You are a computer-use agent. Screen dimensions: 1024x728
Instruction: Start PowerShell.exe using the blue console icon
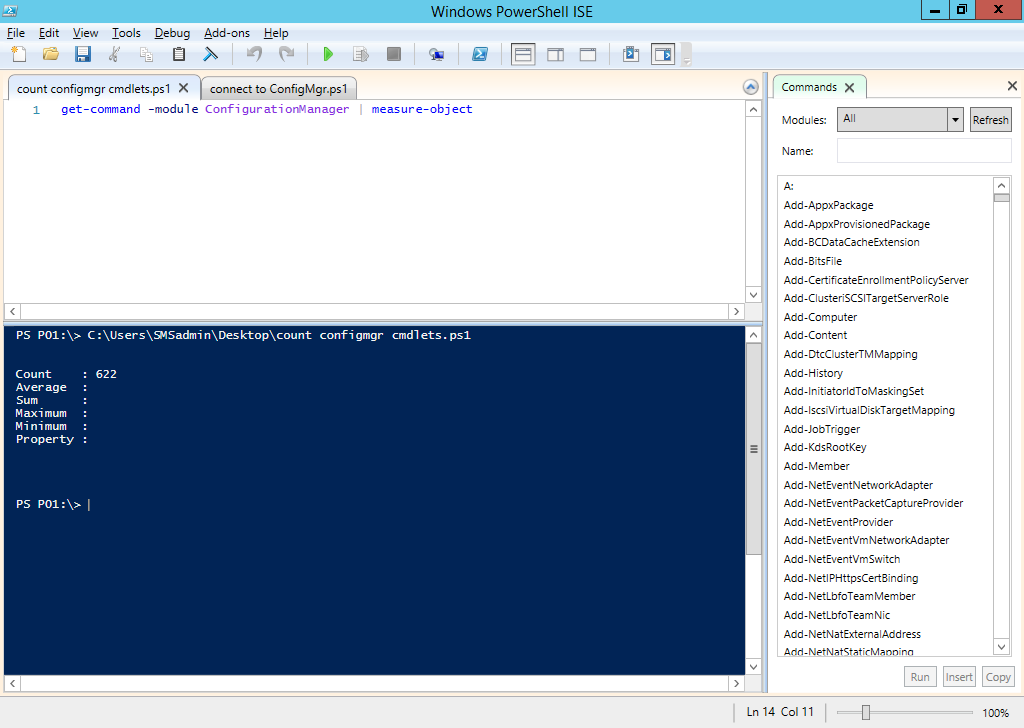point(480,54)
